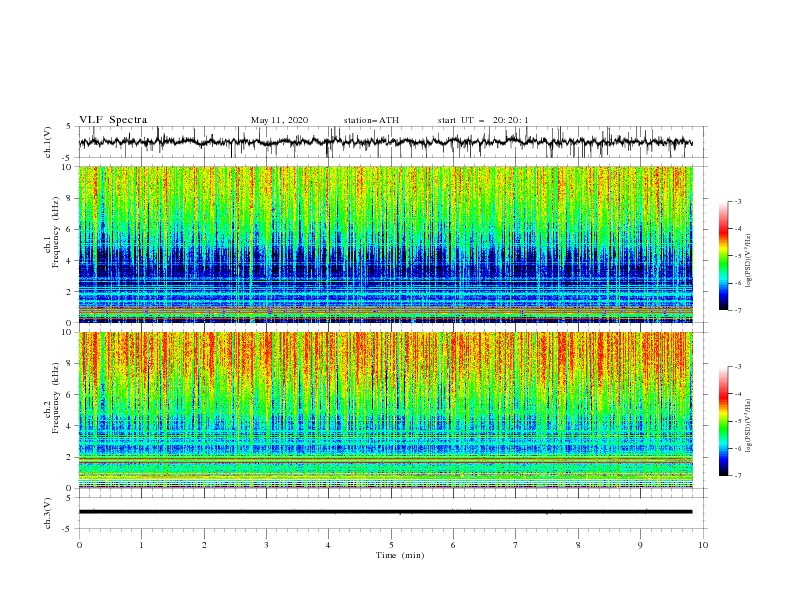Screen dimensions: 792x612
Task: Click the '4' kHz tick of ch.2 spectrogram
Action: point(69,426)
